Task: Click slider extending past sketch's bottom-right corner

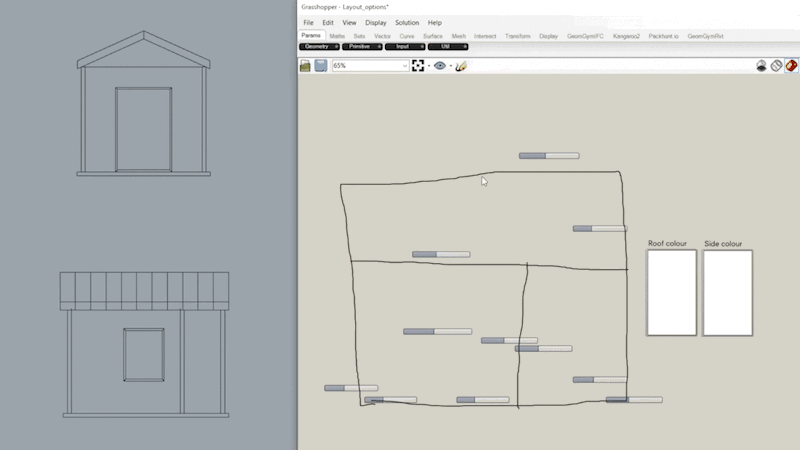Action: (x=634, y=400)
